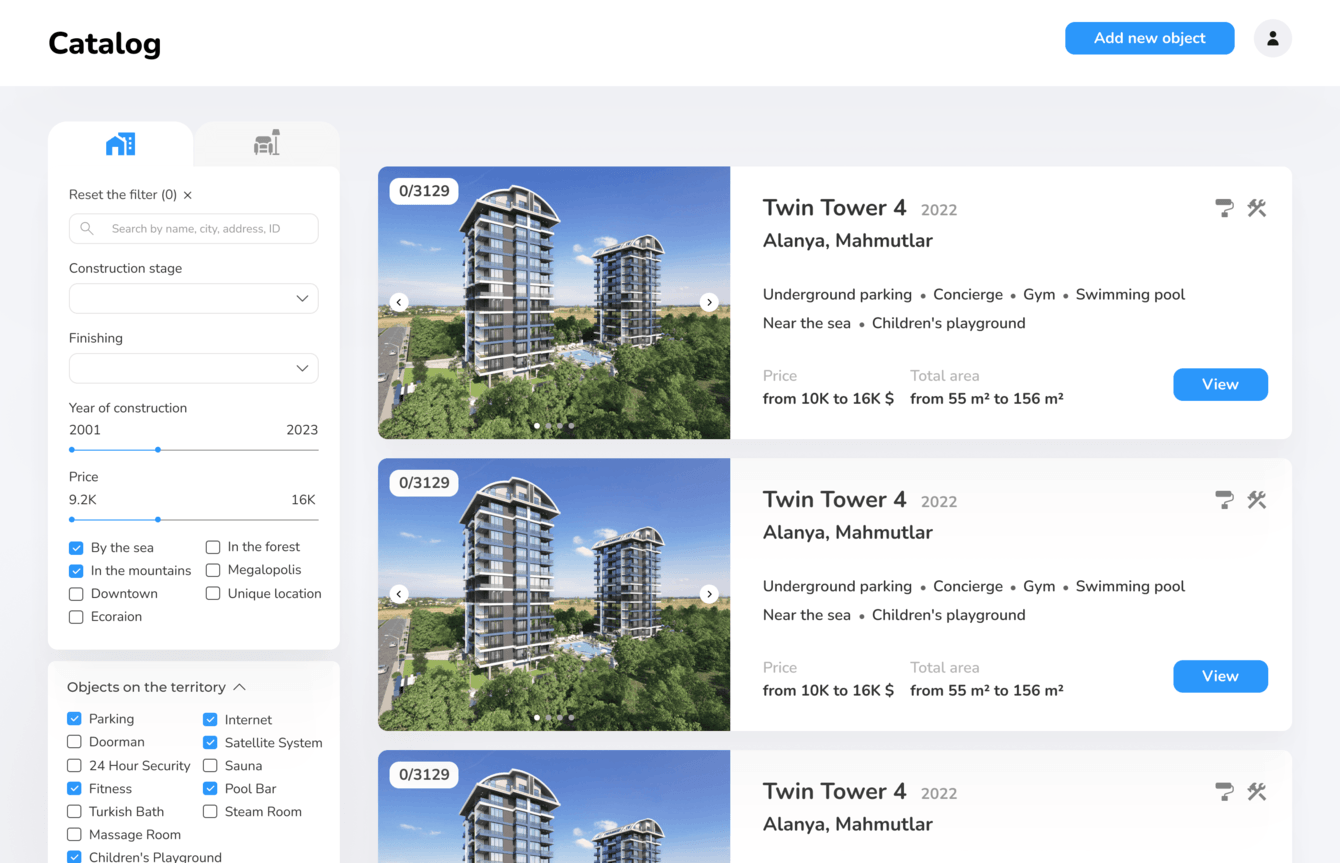Show previous photo of first listing
Screen dimensions: 1340x863
(x=399, y=302)
